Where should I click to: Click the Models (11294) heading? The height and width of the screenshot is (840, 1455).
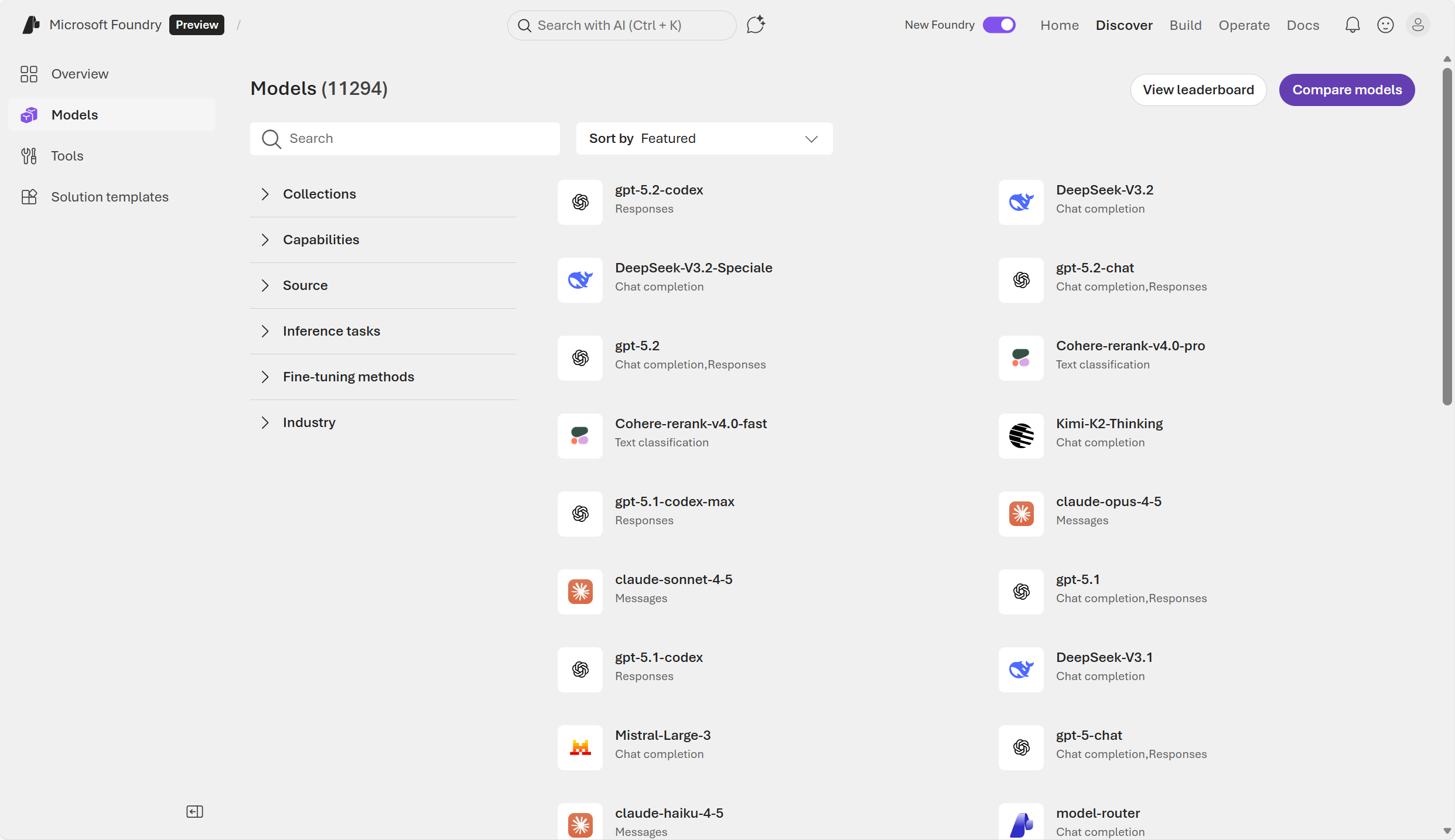tap(319, 88)
